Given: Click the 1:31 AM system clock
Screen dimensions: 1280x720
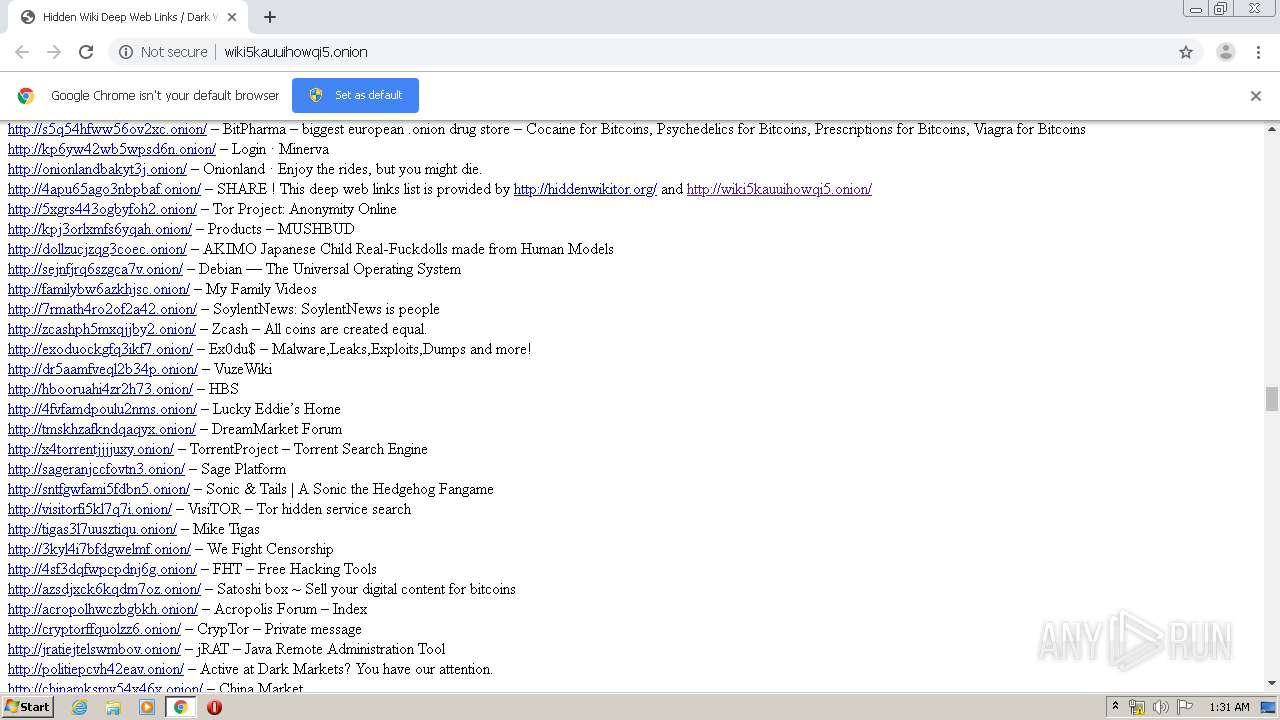Looking at the screenshot, I should [1229, 707].
